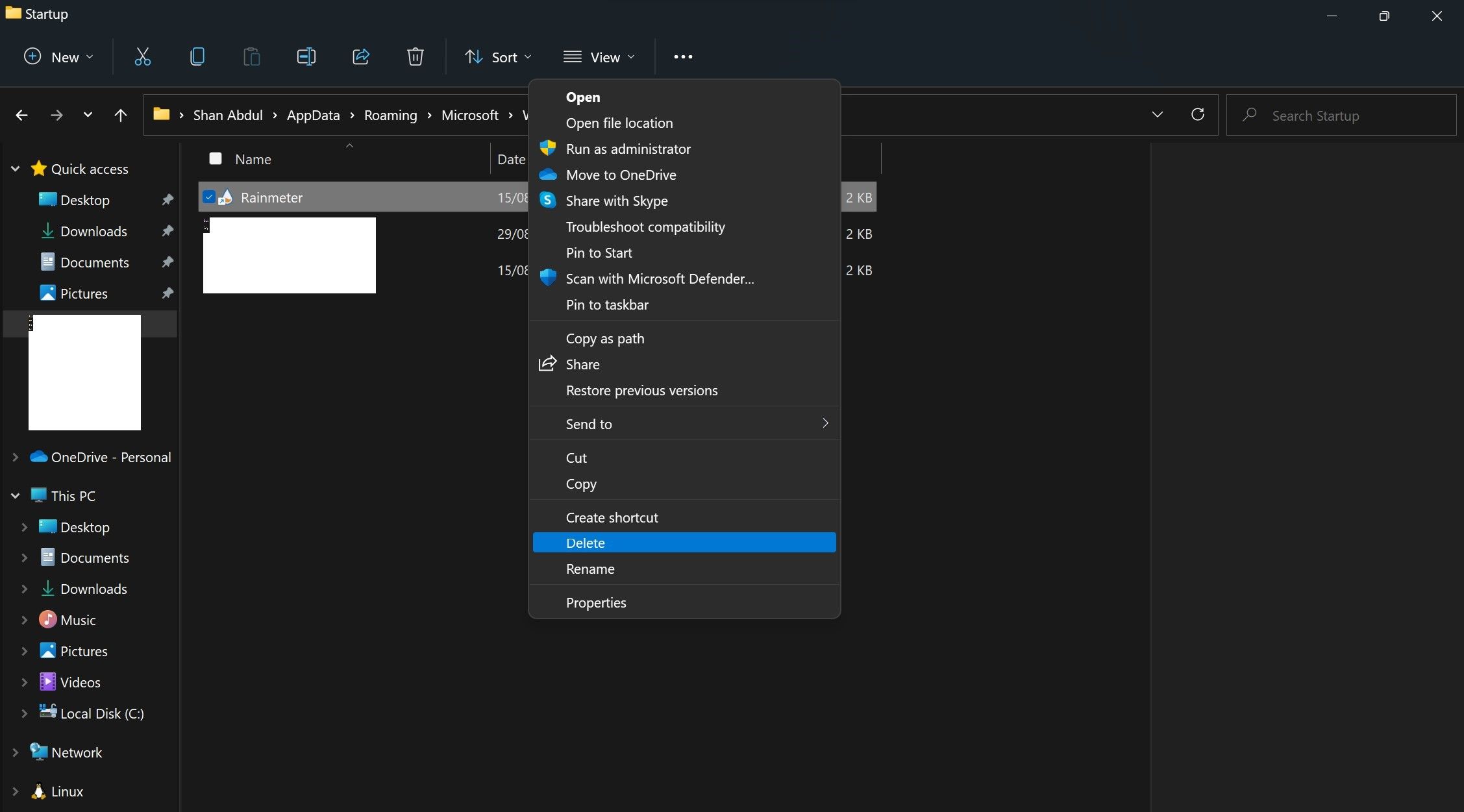
Task: Choose Open in the context menu
Action: tap(684, 97)
